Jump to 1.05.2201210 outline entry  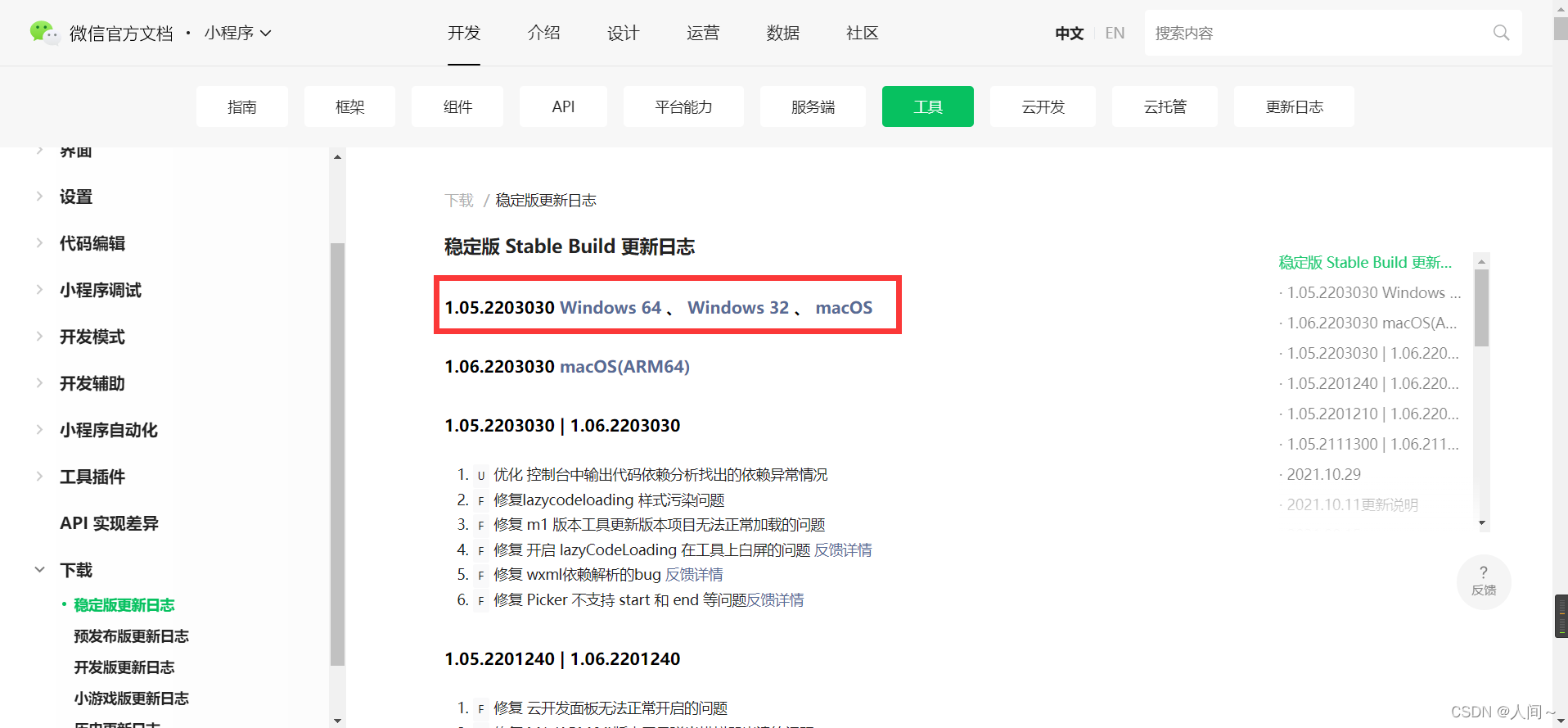(x=1372, y=414)
